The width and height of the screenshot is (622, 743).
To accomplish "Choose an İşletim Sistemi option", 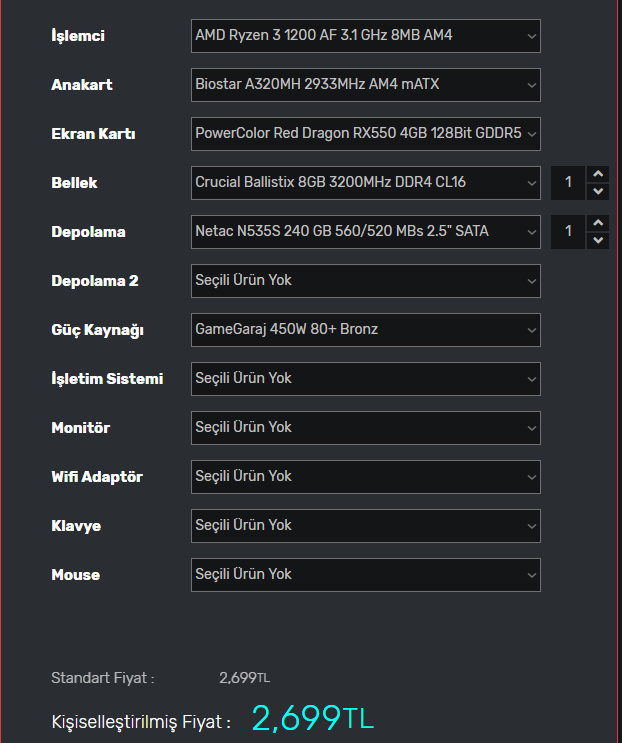I will (365, 379).
